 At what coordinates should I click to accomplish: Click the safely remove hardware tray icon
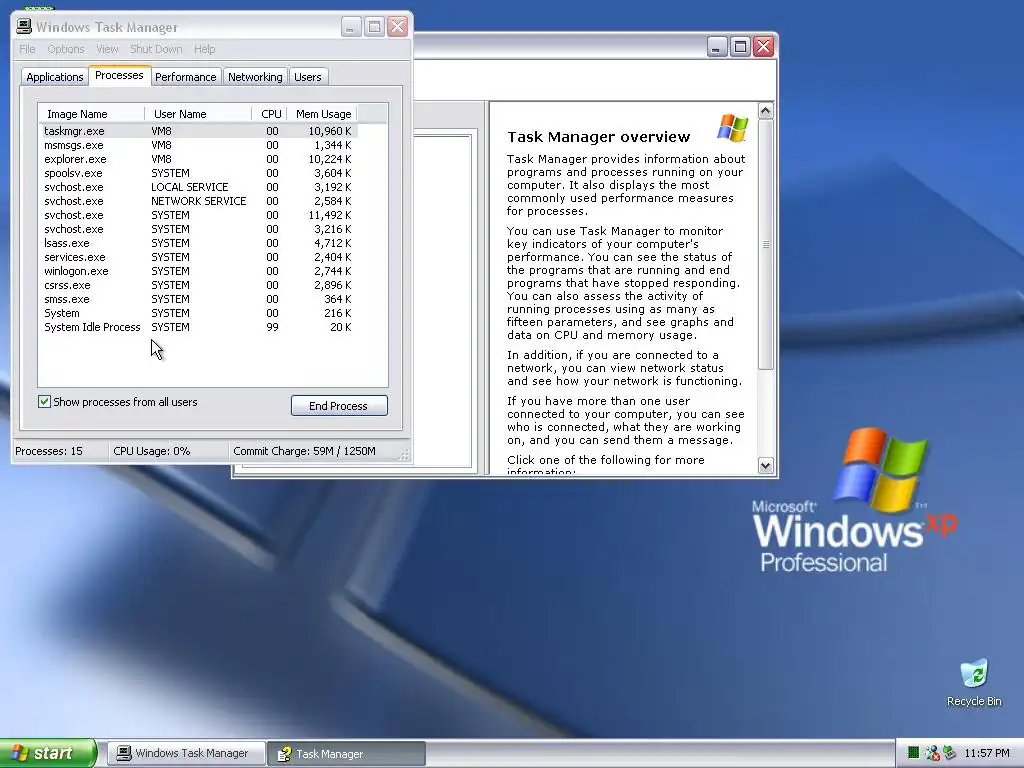point(949,753)
